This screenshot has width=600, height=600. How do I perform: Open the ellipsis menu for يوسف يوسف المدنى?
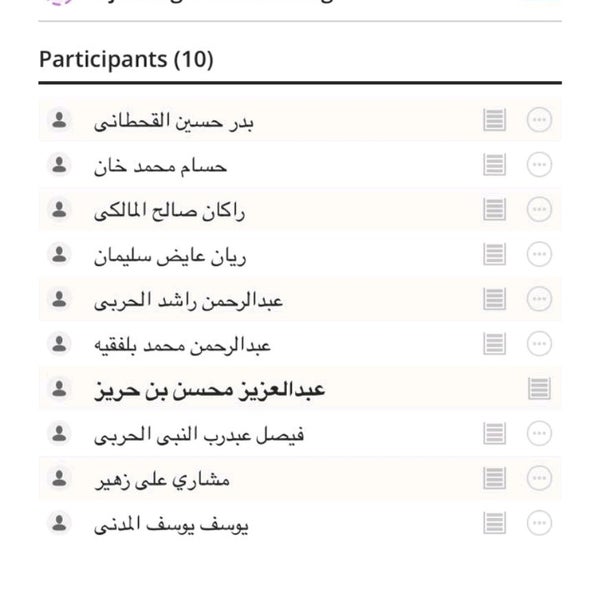pyautogui.click(x=539, y=523)
